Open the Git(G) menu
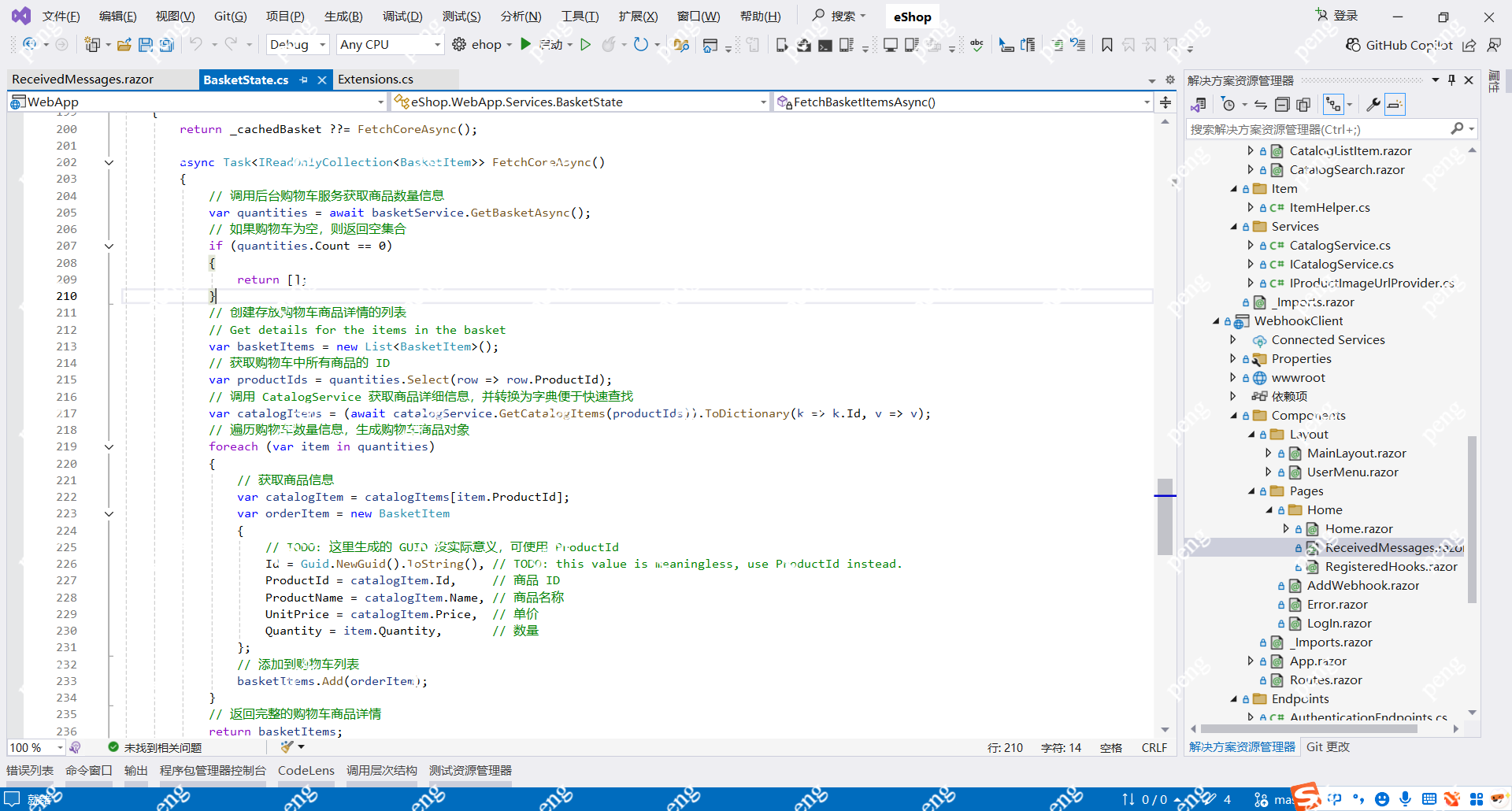The height and width of the screenshot is (811, 1512). coord(230,17)
